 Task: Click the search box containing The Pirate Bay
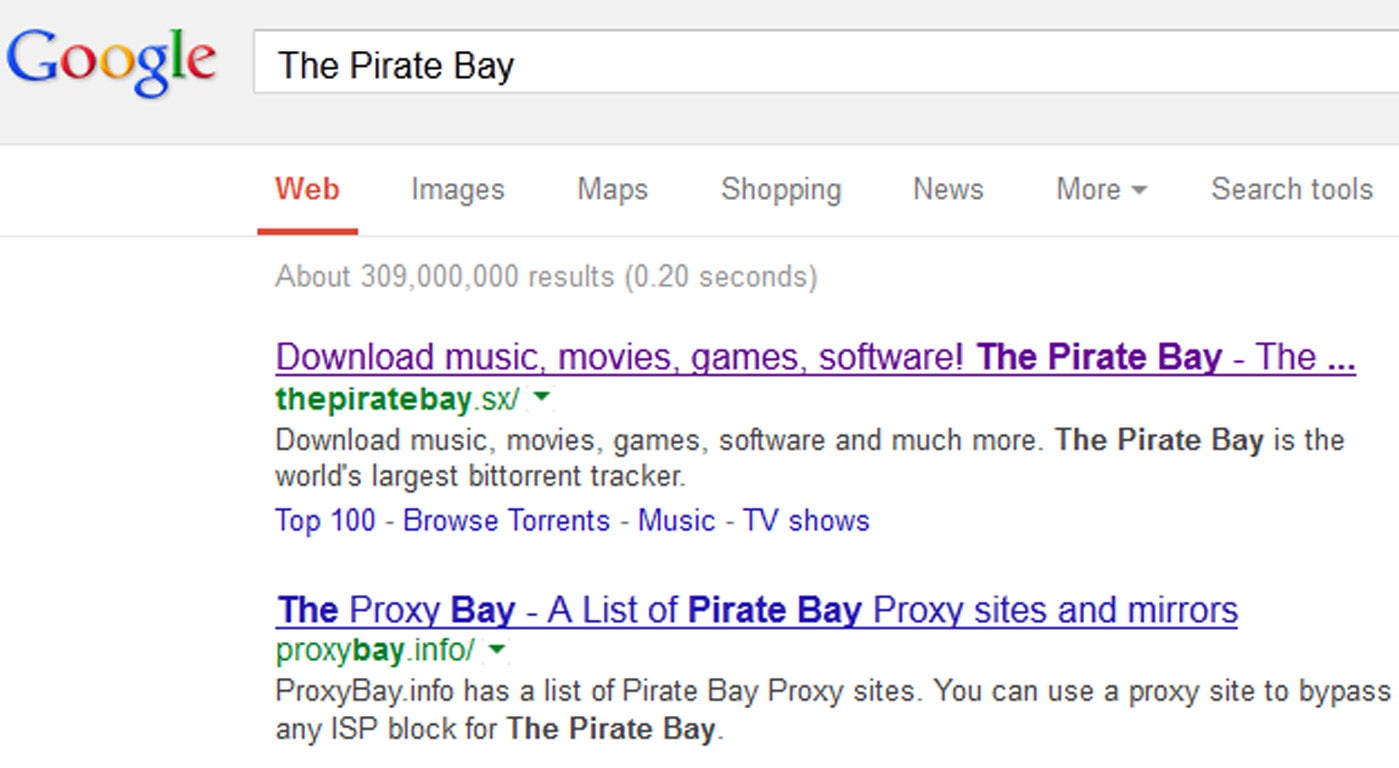click(x=826, y=62)
